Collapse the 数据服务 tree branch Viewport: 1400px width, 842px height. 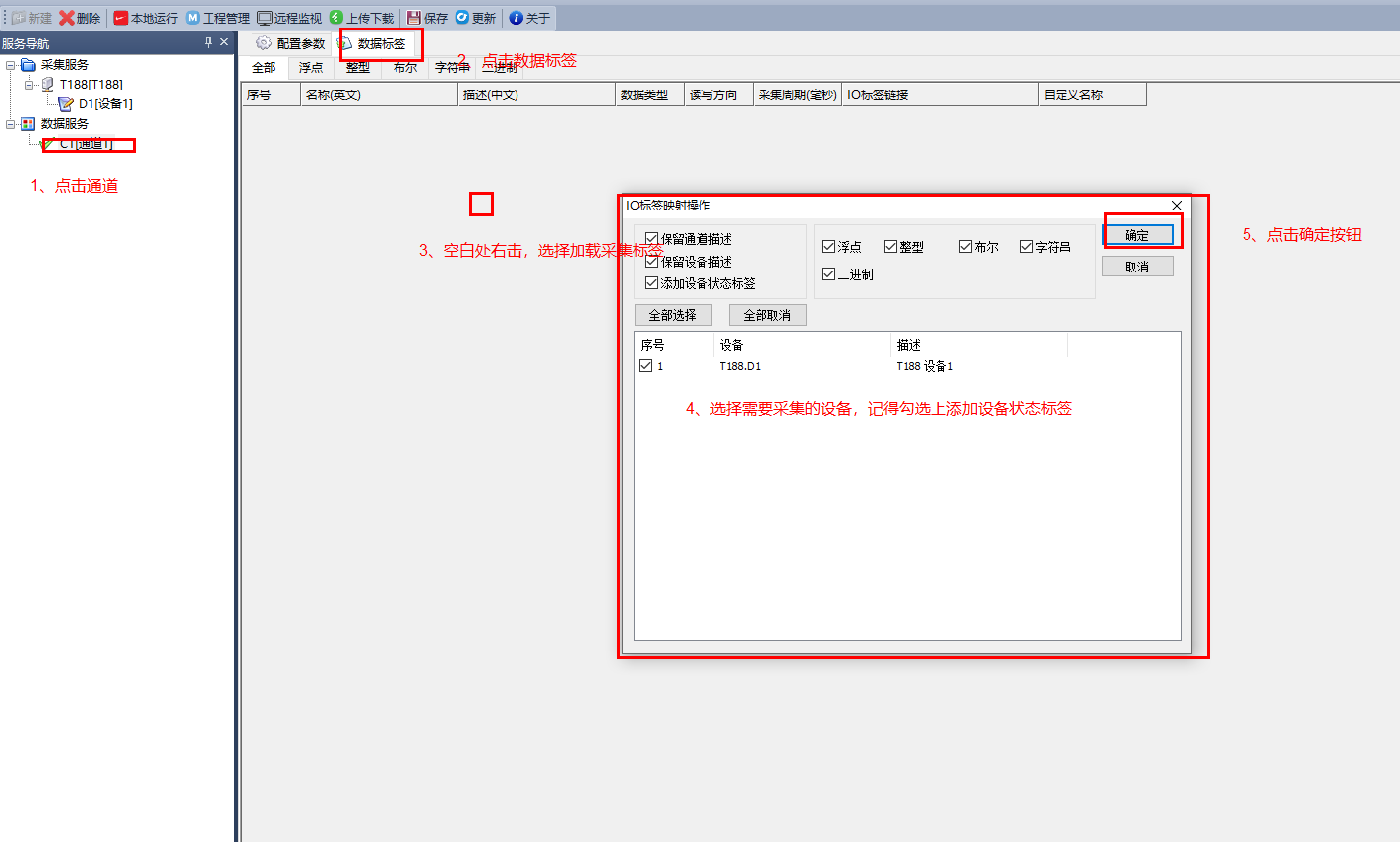pyautogui.click(x=11, y=124)
